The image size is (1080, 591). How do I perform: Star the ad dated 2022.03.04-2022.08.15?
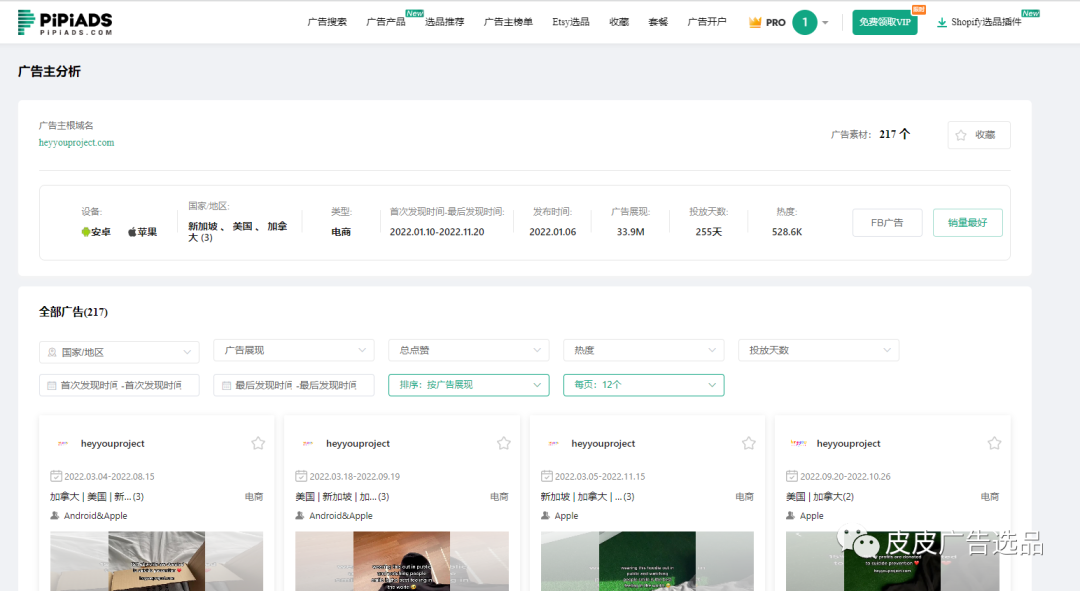[x=258, y=443]
